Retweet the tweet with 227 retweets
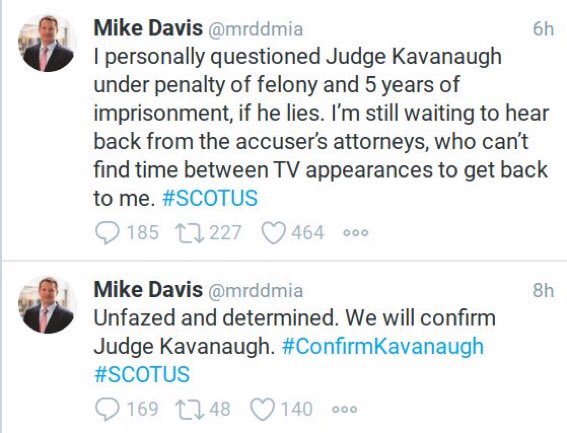Viewport: 567px width, 433px height. coord(189,233)
